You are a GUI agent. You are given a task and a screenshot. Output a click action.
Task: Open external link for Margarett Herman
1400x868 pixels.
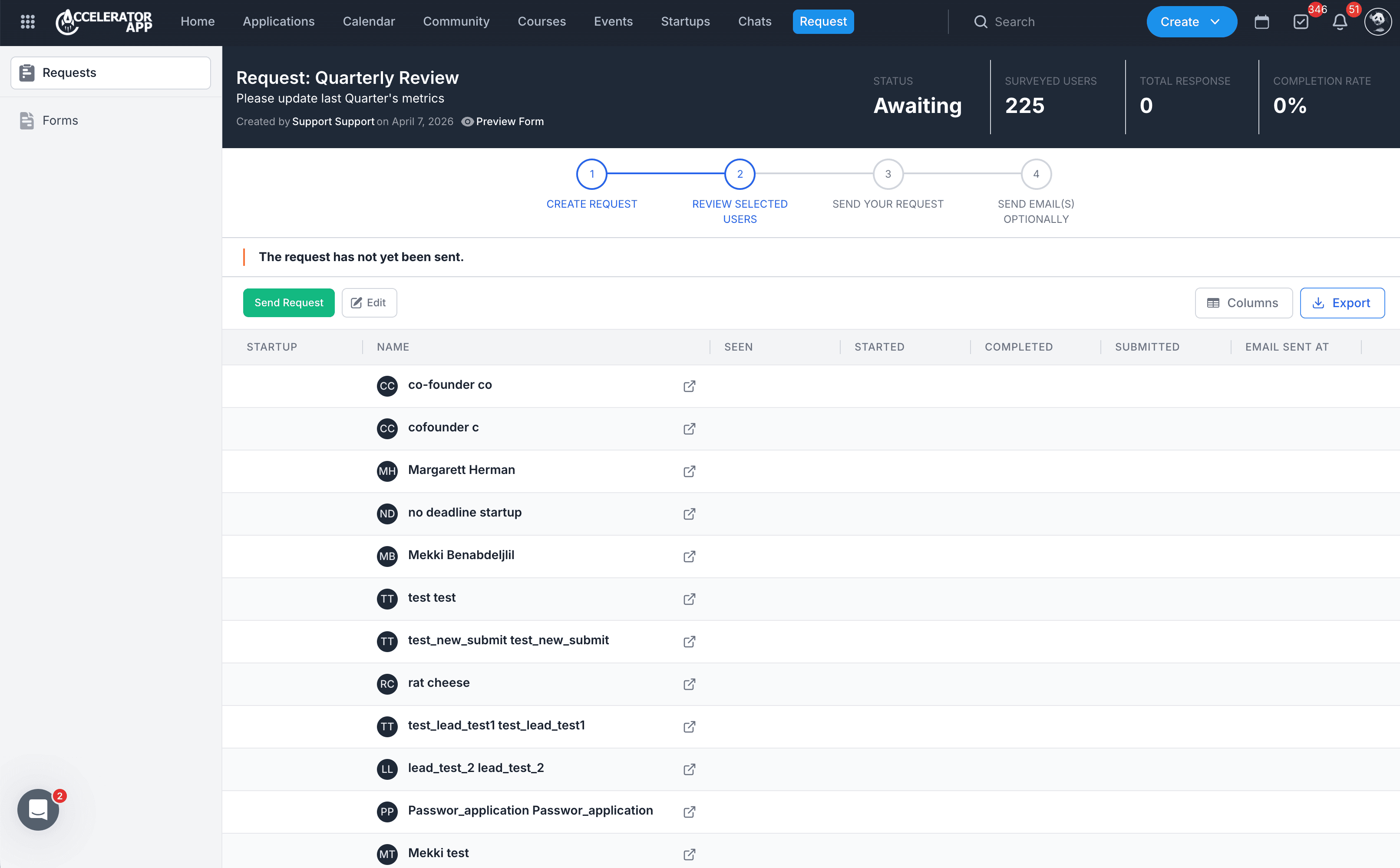689,471
